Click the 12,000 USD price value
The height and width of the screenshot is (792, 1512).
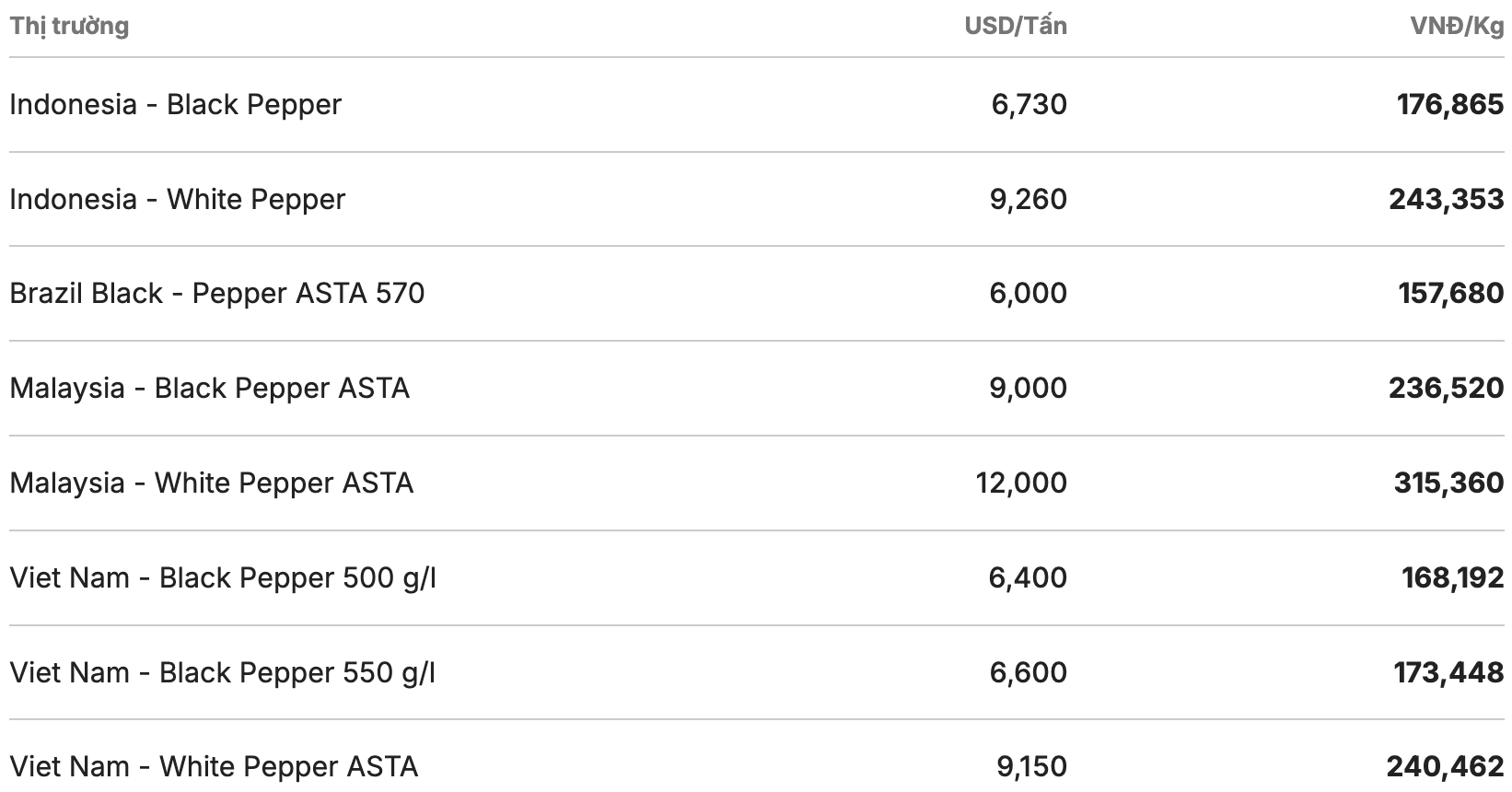(x=1021, y=483)
